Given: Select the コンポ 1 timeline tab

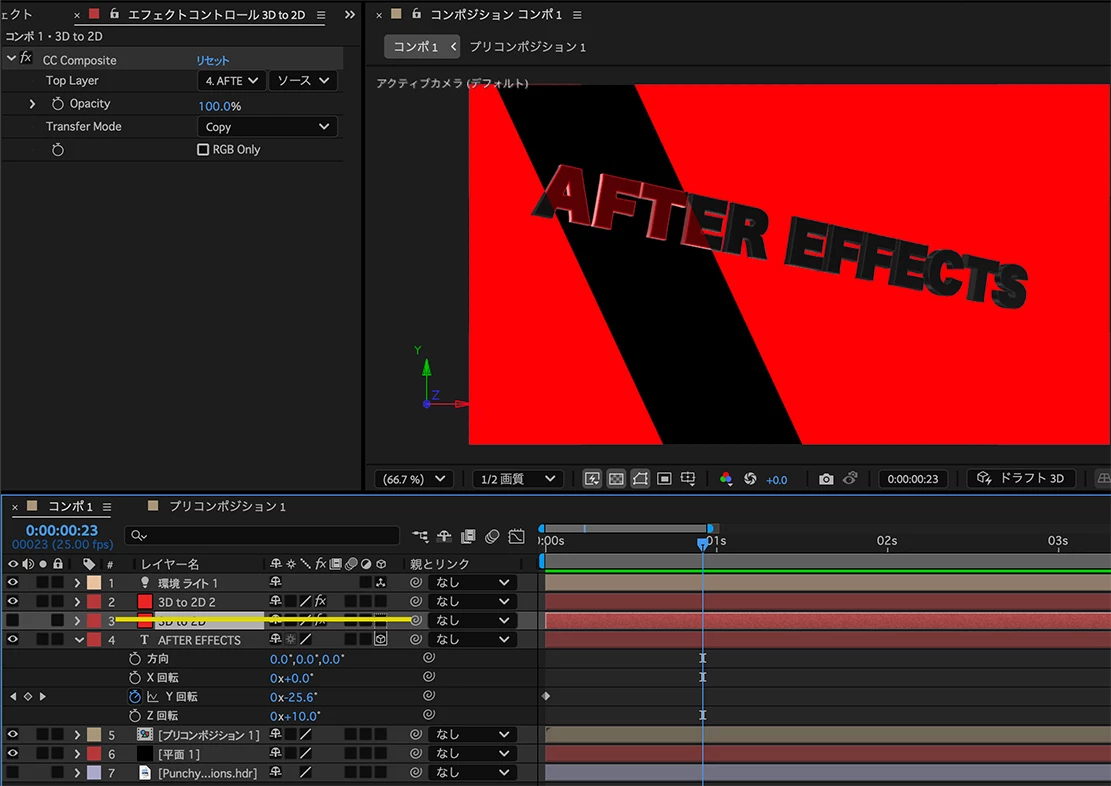Looking at the screenshot, I should pyautogui.click(x=70, y=506).
